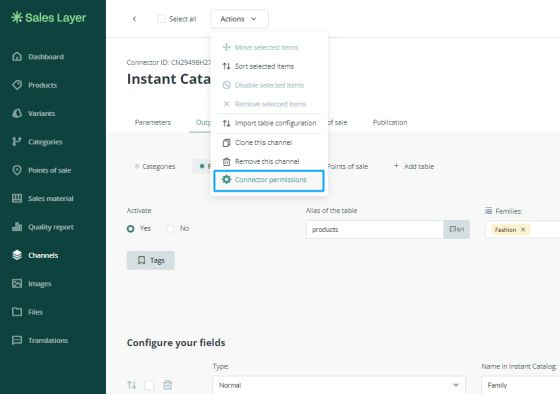Click the Clone this channel copy icon
The height and width of the screenshot is (394, 560).
click(x=226, y=143)
